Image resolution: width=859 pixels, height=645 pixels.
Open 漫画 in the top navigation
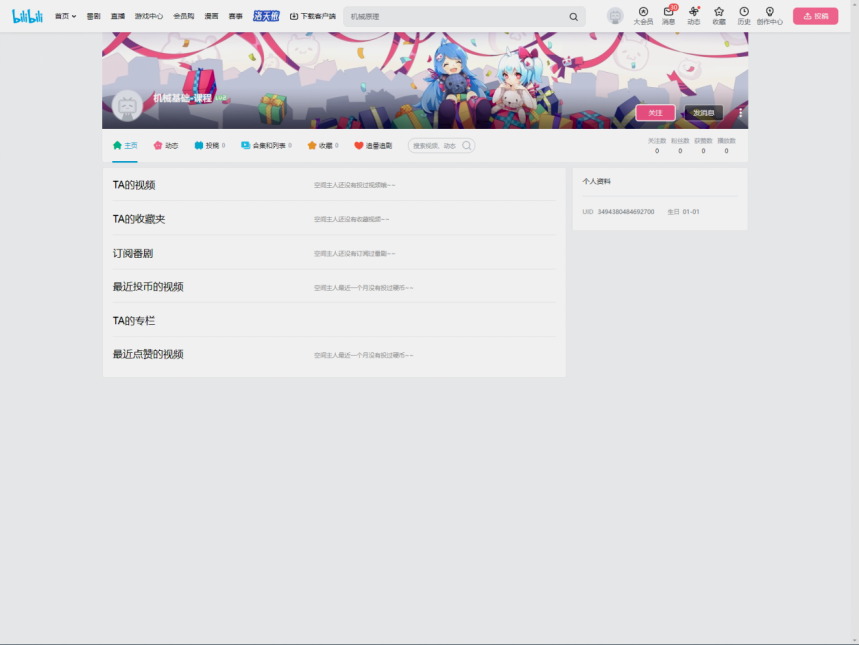pyautogui.click(x=211, y=16)
